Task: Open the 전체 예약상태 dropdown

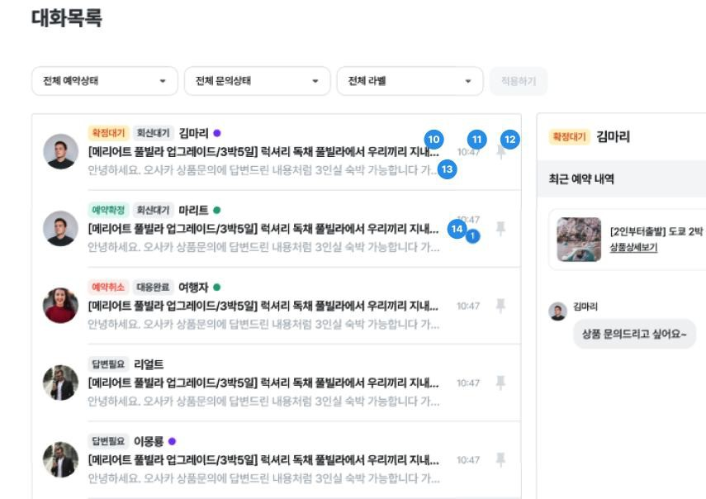Action: pyautogui.click(x=104, y=81)
